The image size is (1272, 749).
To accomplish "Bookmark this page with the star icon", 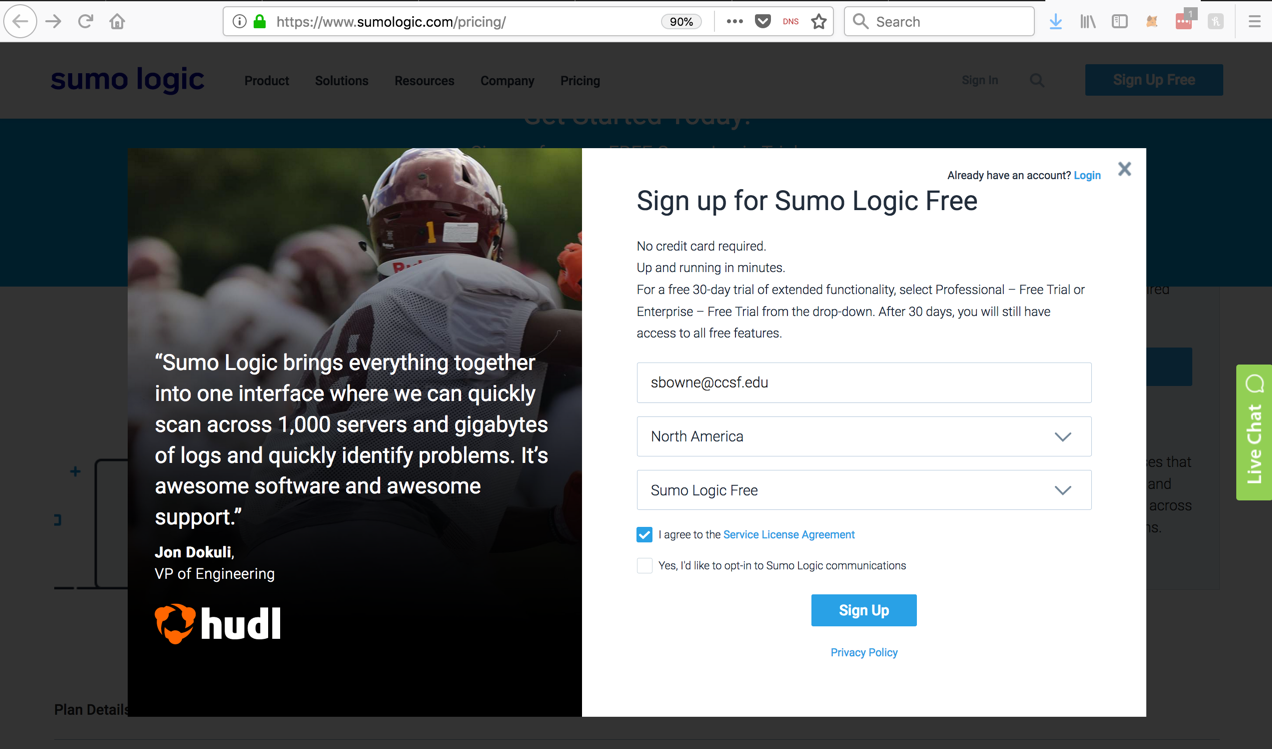I will pos(819,21).
